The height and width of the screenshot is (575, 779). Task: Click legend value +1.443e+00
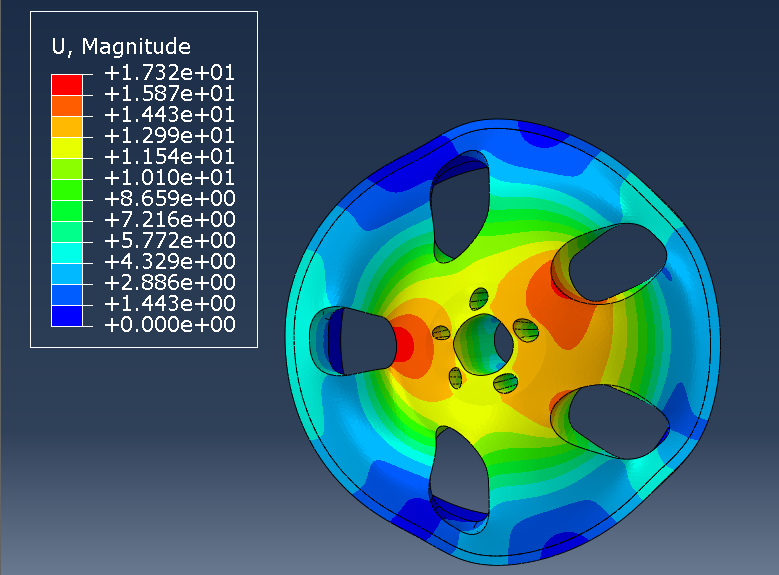(169, 303)
